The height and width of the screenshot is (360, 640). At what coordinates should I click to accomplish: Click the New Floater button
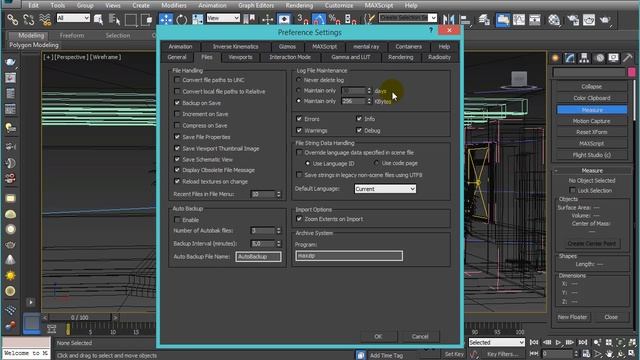click(572, 317)
